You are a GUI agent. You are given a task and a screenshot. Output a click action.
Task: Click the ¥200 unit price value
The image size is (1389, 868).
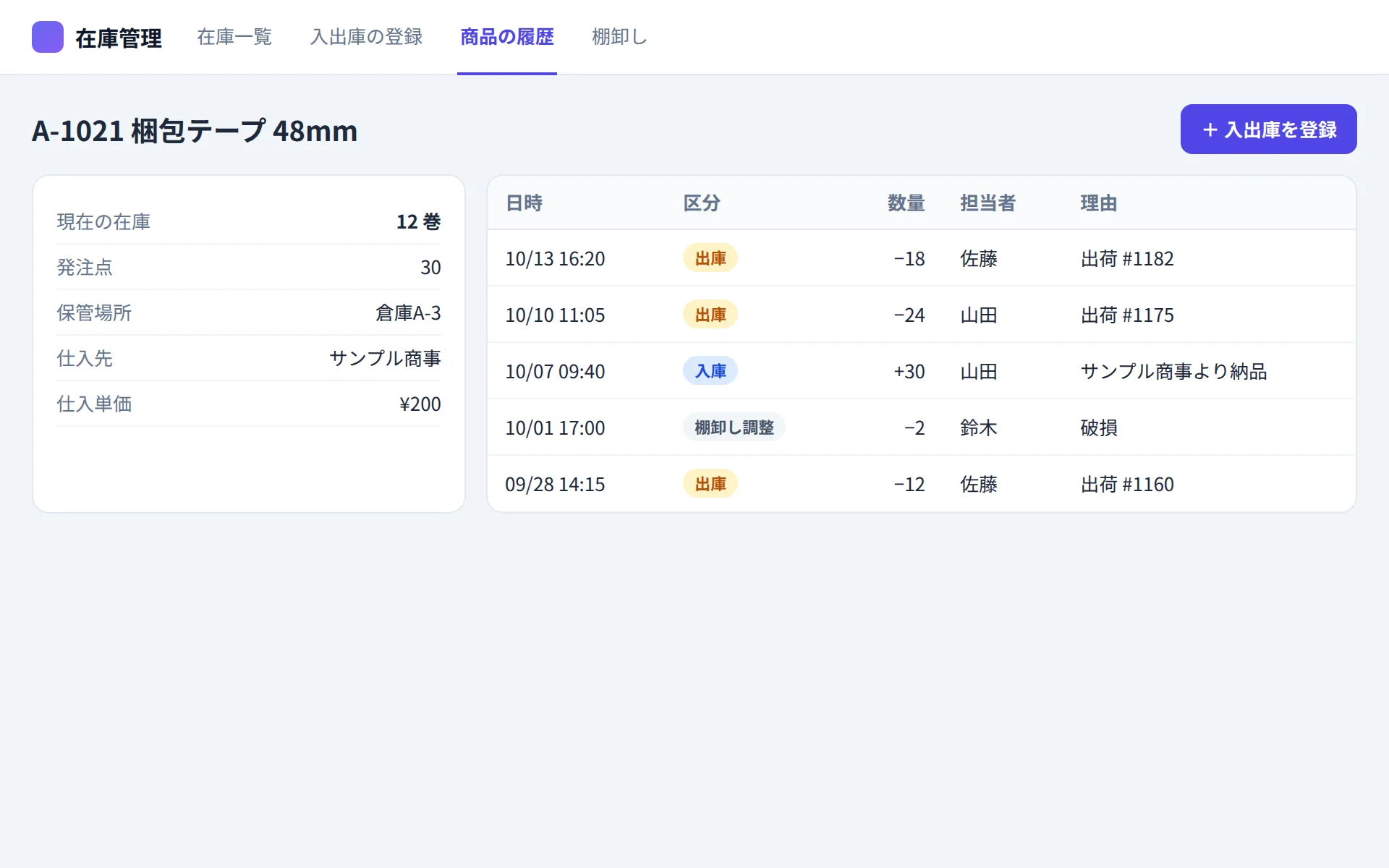pyautogui.click(x=420, y=404)
